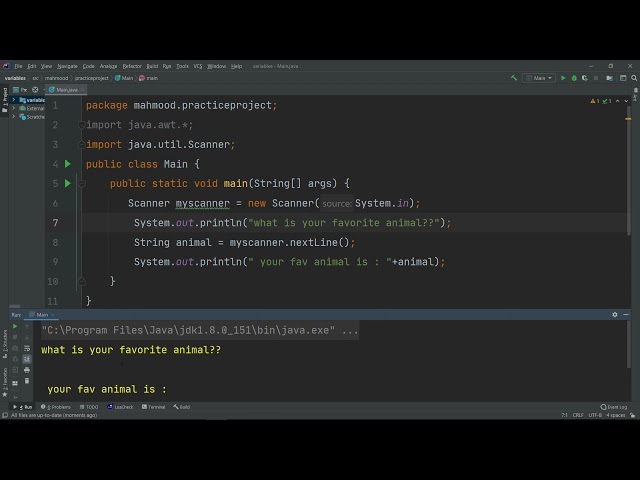This screenshot has width=640, height=480.
Task: Toggle the Project side tool window
Action: tap(4, 100)
